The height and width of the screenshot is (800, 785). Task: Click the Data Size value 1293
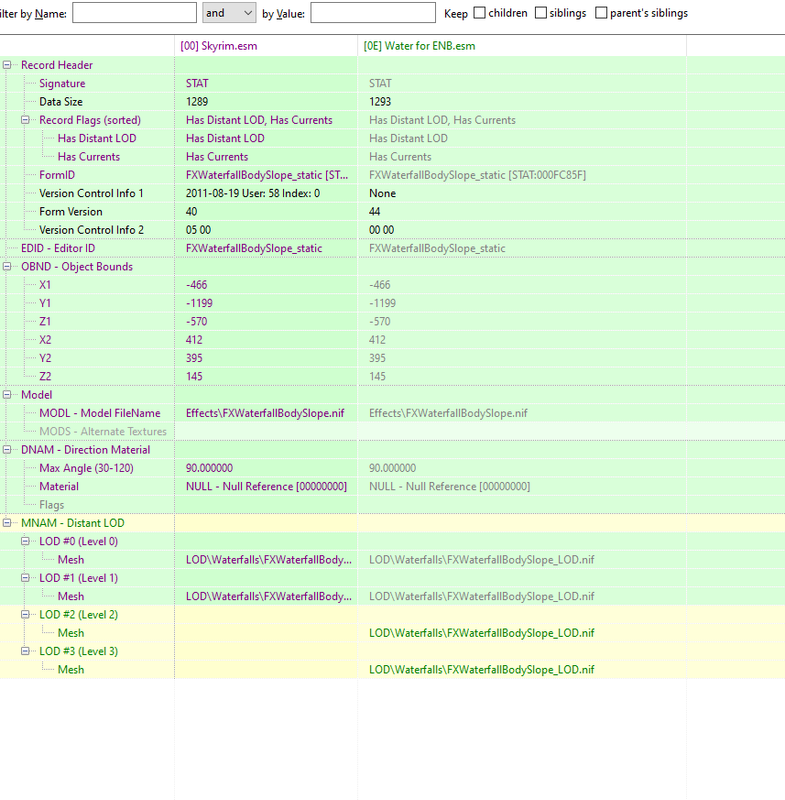[x=380, y=102]
